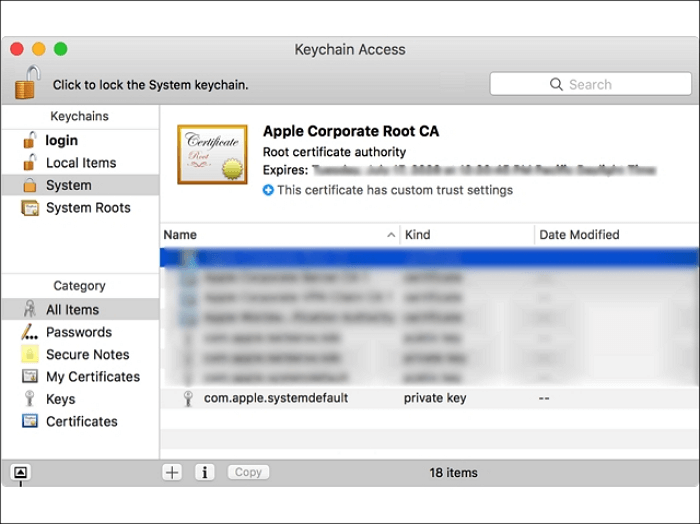The width and height of the screenshot is (700, 524).
Task: Click the login keychain lock icon
Action: coord(29,140)
